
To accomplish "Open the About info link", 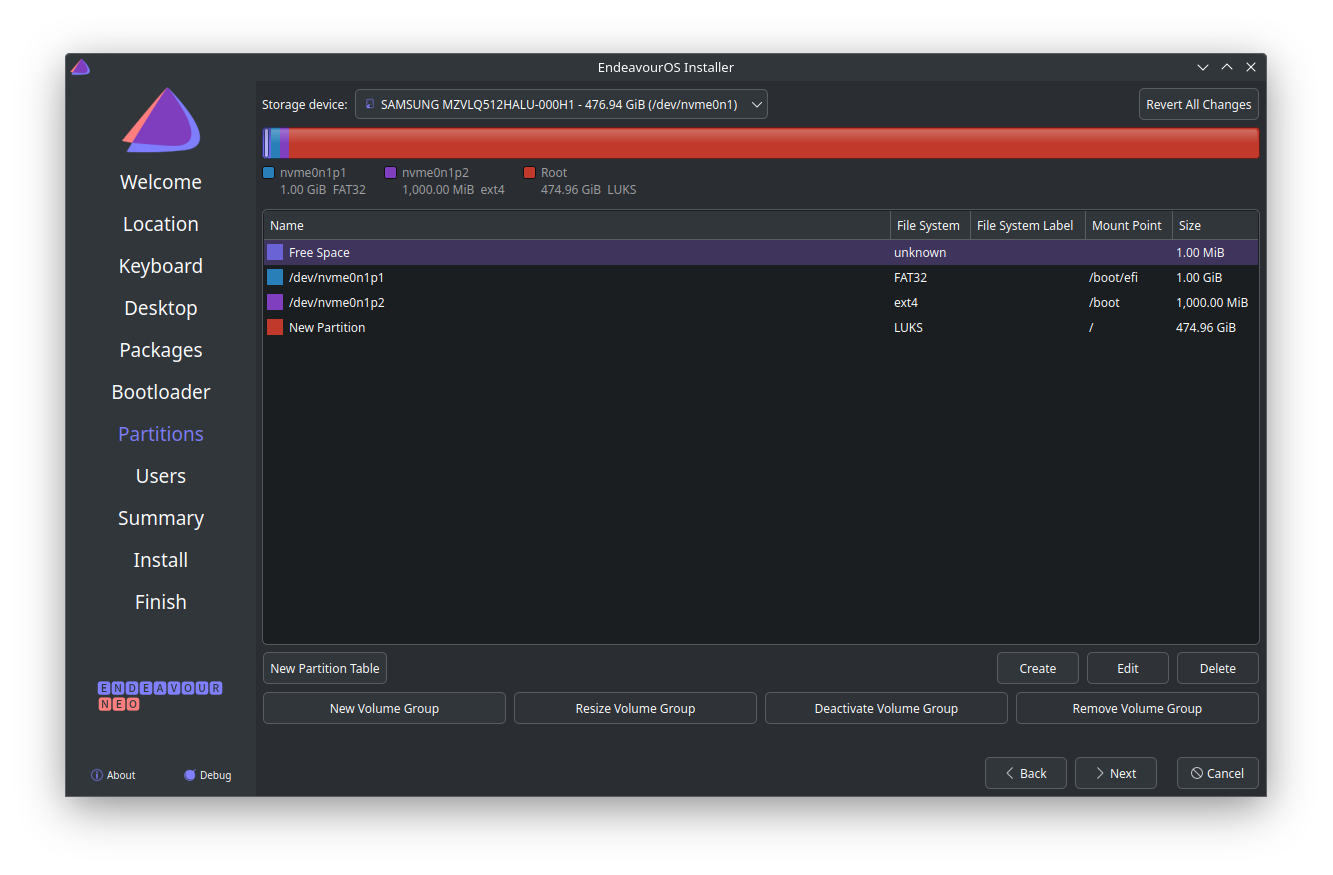I will [113, 775].
